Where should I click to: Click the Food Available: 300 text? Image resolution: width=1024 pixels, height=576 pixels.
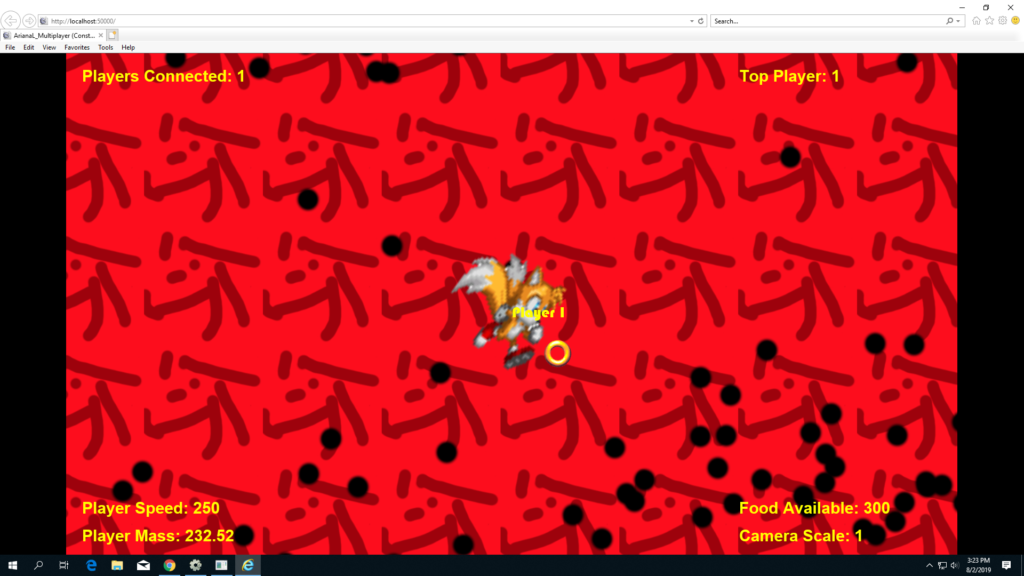pyautogui.click(x=814, y=508)
